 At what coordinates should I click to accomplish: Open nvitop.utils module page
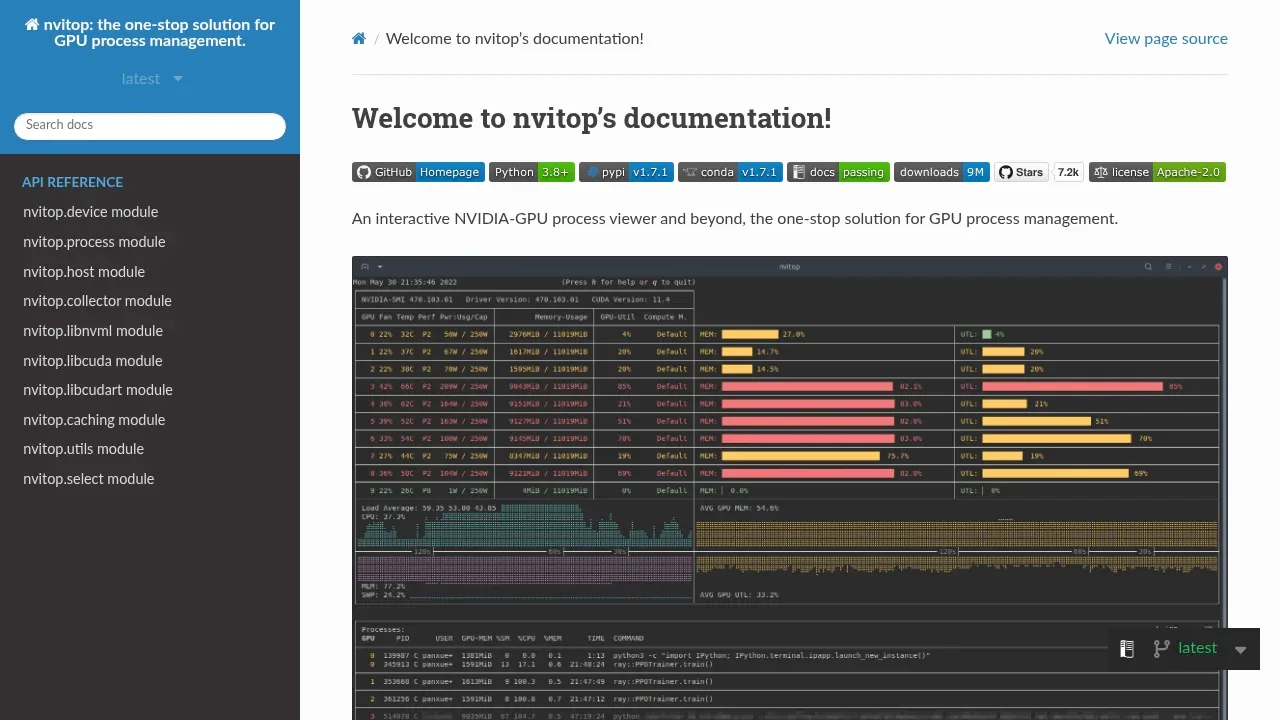[x=150, y=449]
